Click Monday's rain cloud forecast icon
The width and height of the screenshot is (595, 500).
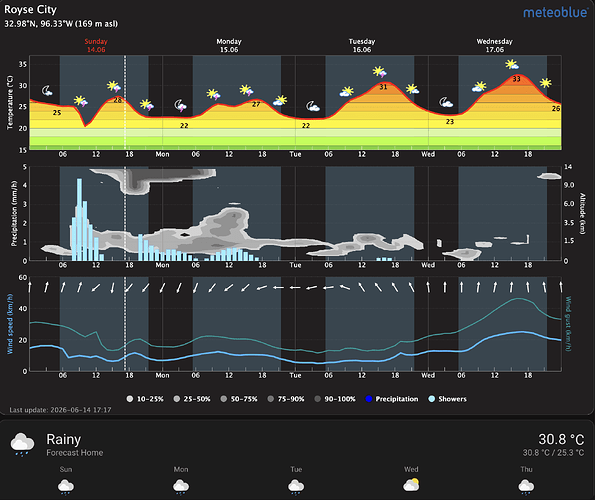click(x=181, y=487)
